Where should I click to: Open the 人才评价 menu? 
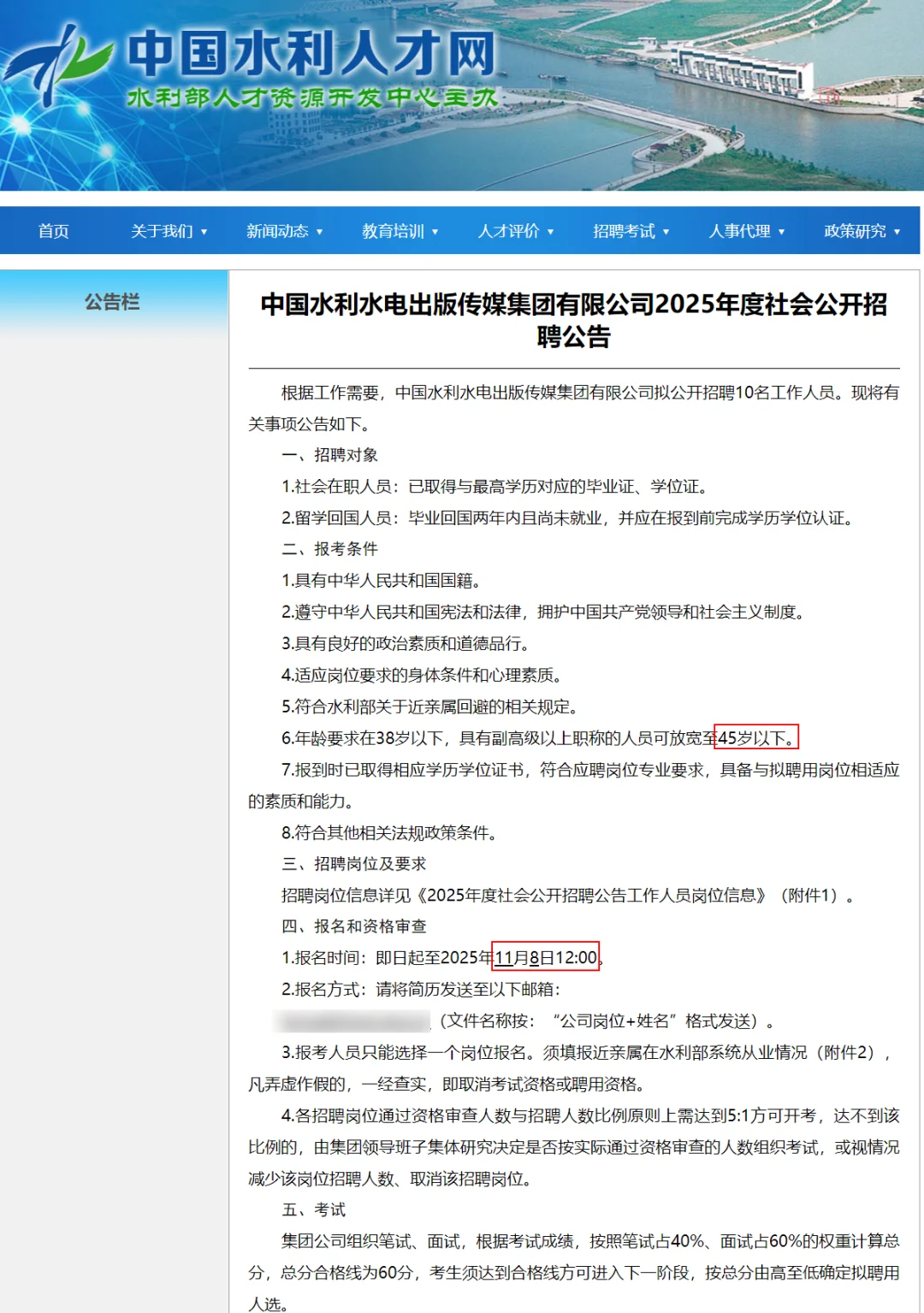point(508,231)
